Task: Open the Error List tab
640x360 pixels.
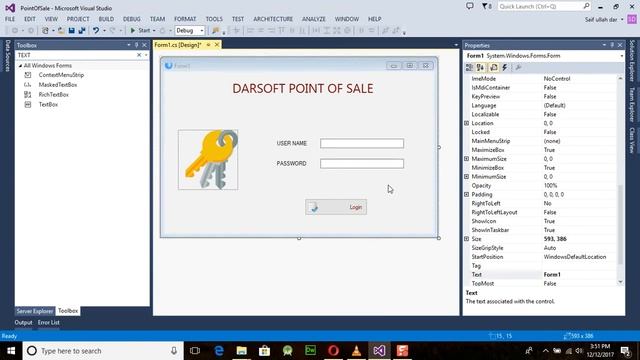Action: pyautogui.click(x=49, y=322)
